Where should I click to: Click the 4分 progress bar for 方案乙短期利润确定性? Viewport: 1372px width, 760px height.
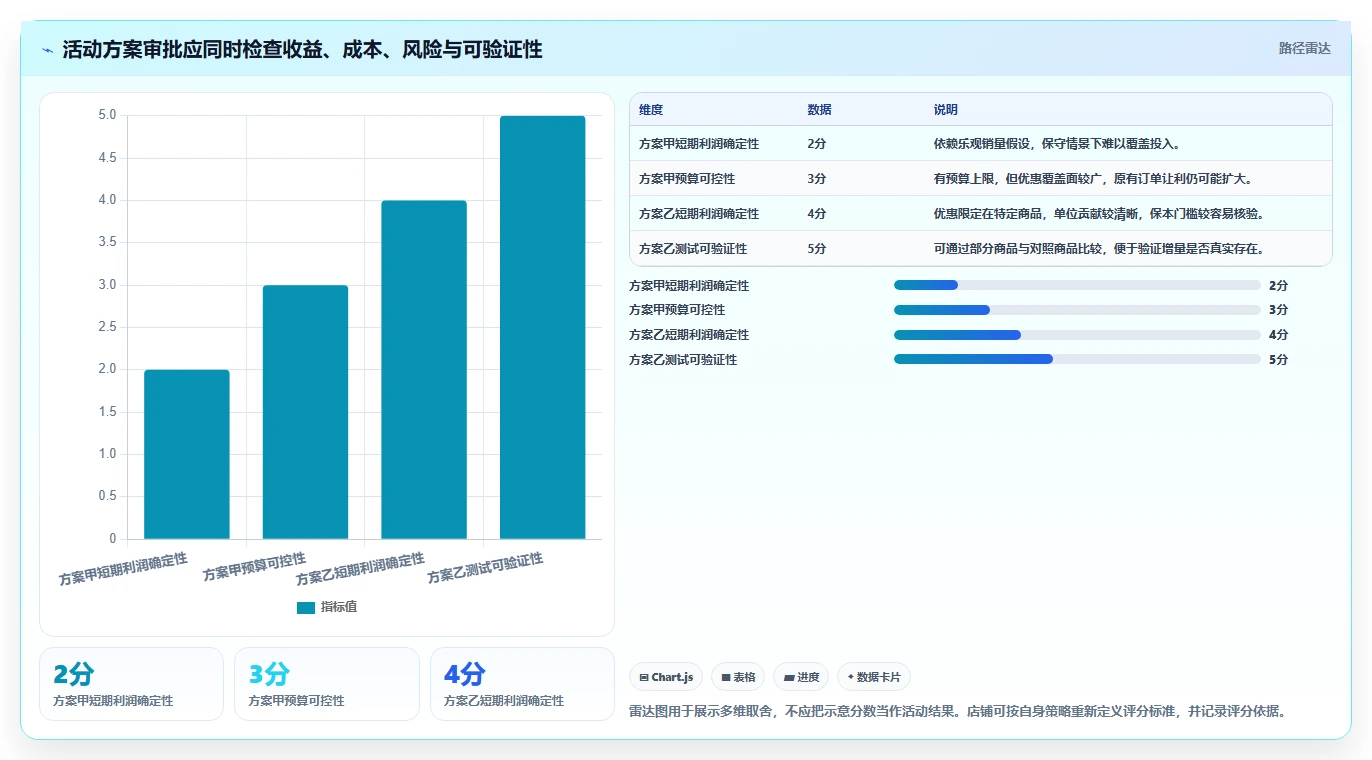(x=1077, y=335)
